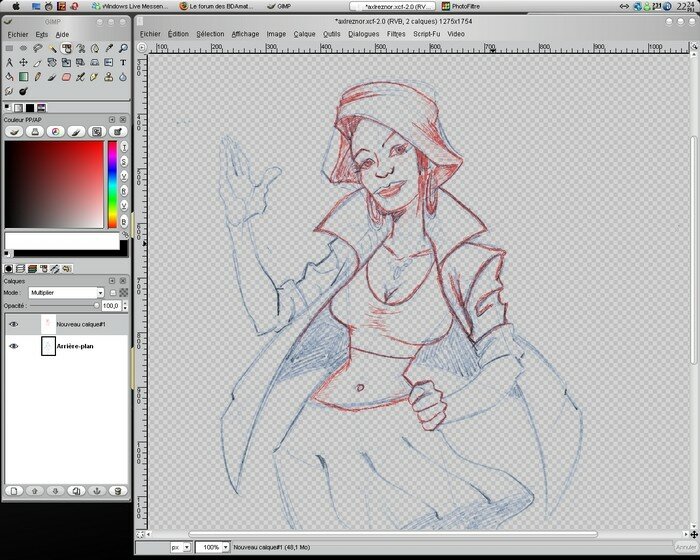Open the px unit dropdown in status bar
The height and width of the screenshot is (560, 700).
(x=181, y=547)
